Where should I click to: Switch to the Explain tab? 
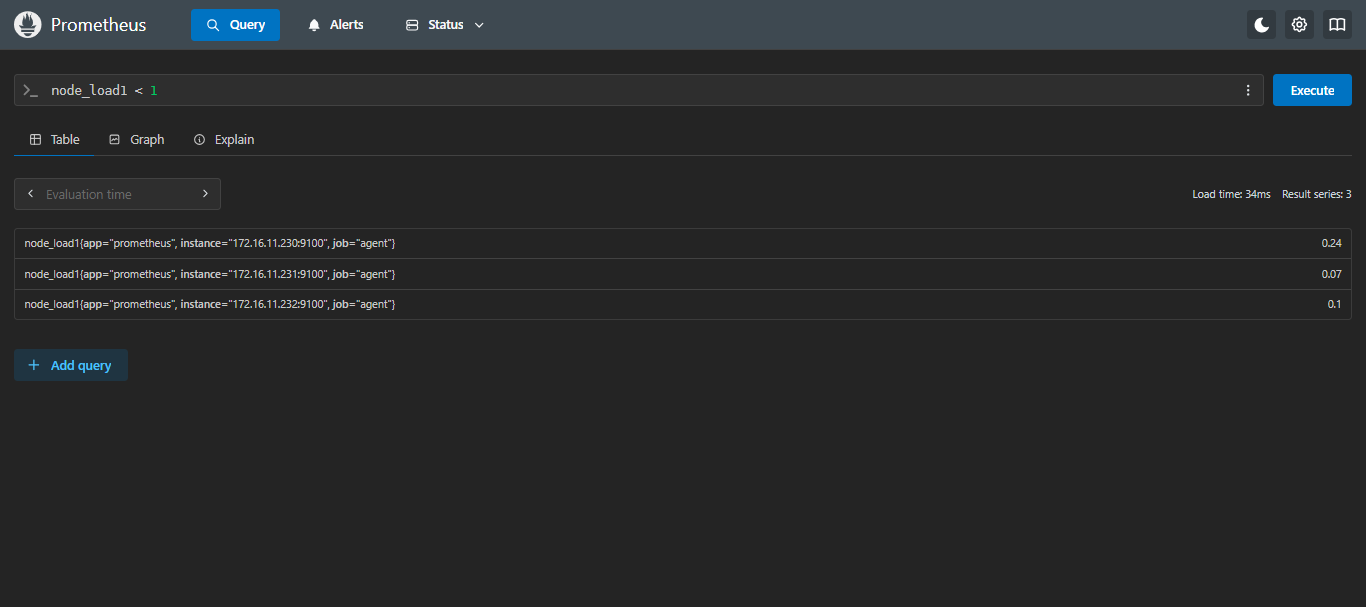coord(224,139)
